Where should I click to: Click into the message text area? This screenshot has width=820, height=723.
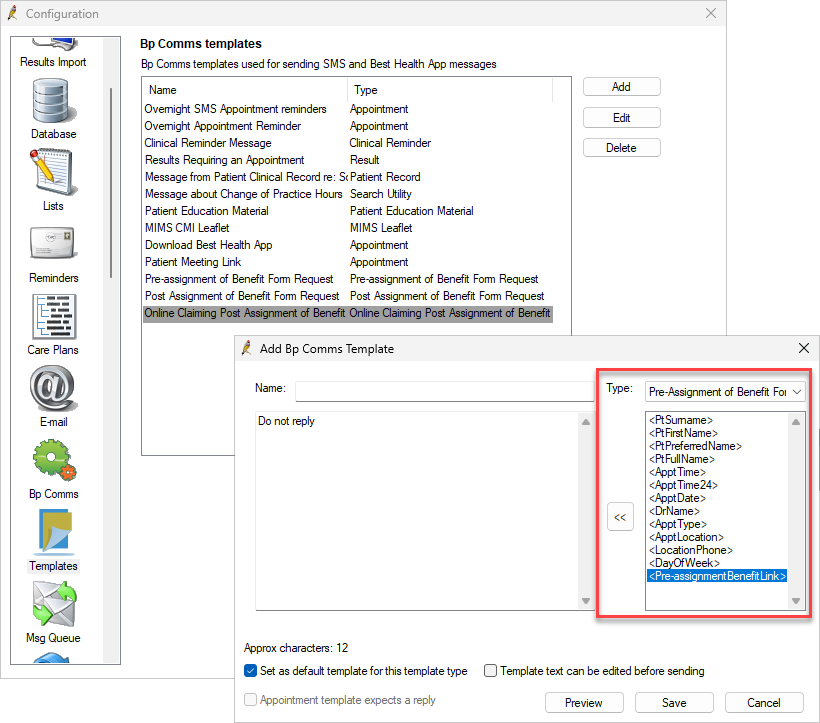pyautogui.click(x=417, y=511)
